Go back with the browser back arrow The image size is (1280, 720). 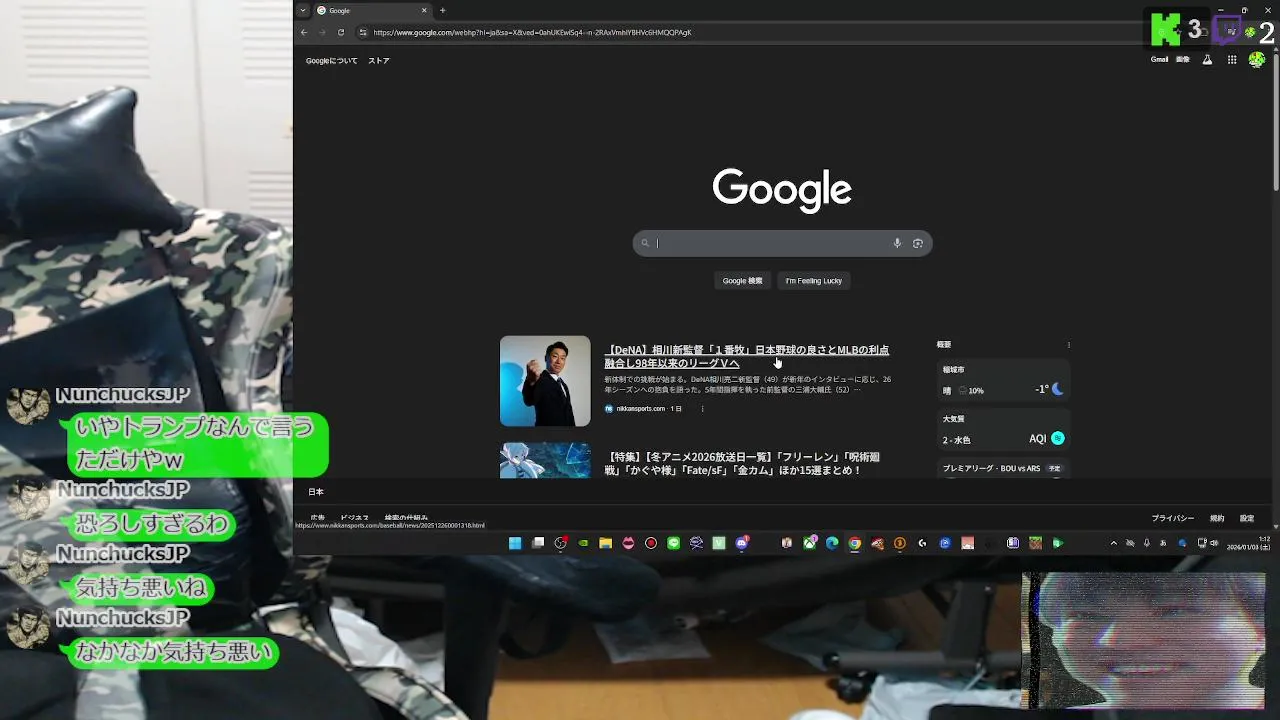(304, 32)
